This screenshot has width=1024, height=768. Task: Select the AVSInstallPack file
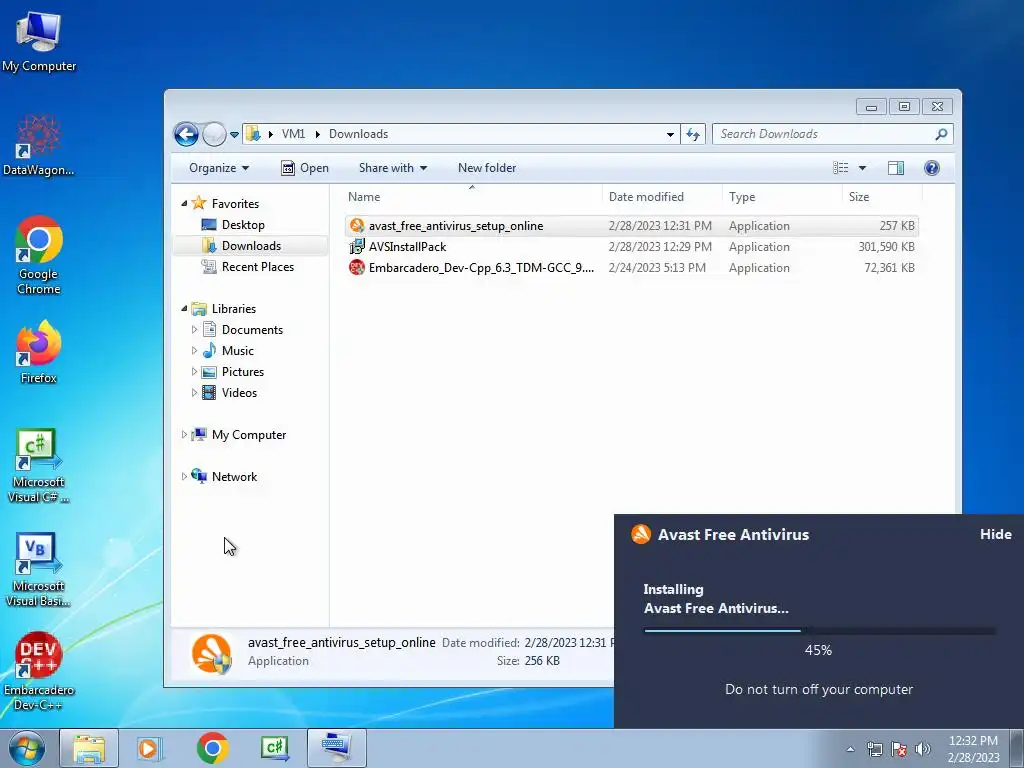632,247
